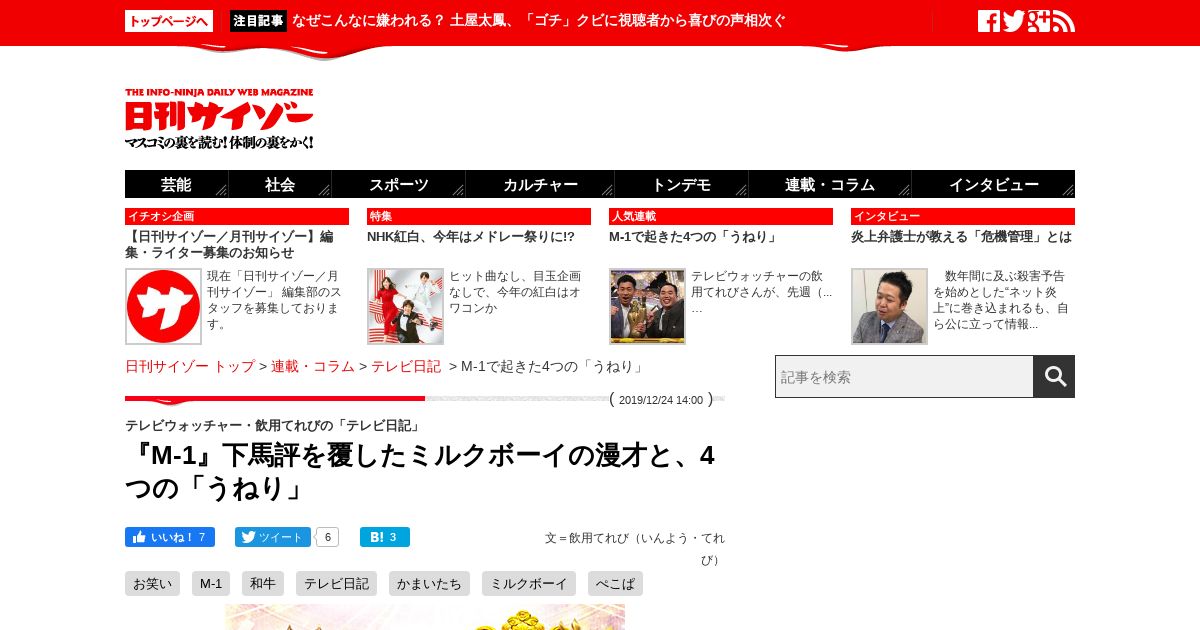
Task: Open the 注目記事 headline about 土屋太鳳
Action: point(538,21)
